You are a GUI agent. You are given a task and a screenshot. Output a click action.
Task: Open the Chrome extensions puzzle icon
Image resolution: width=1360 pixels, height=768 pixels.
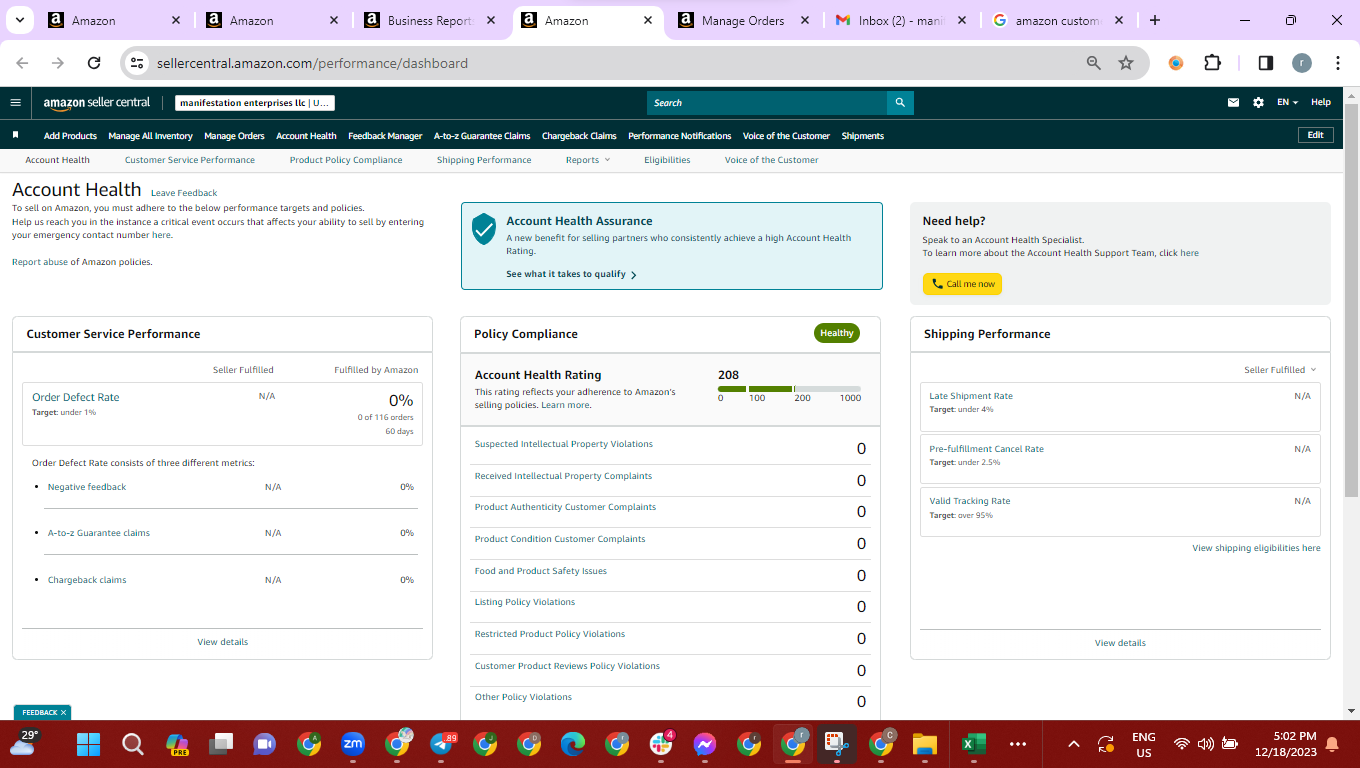(x=1212, y=63)
